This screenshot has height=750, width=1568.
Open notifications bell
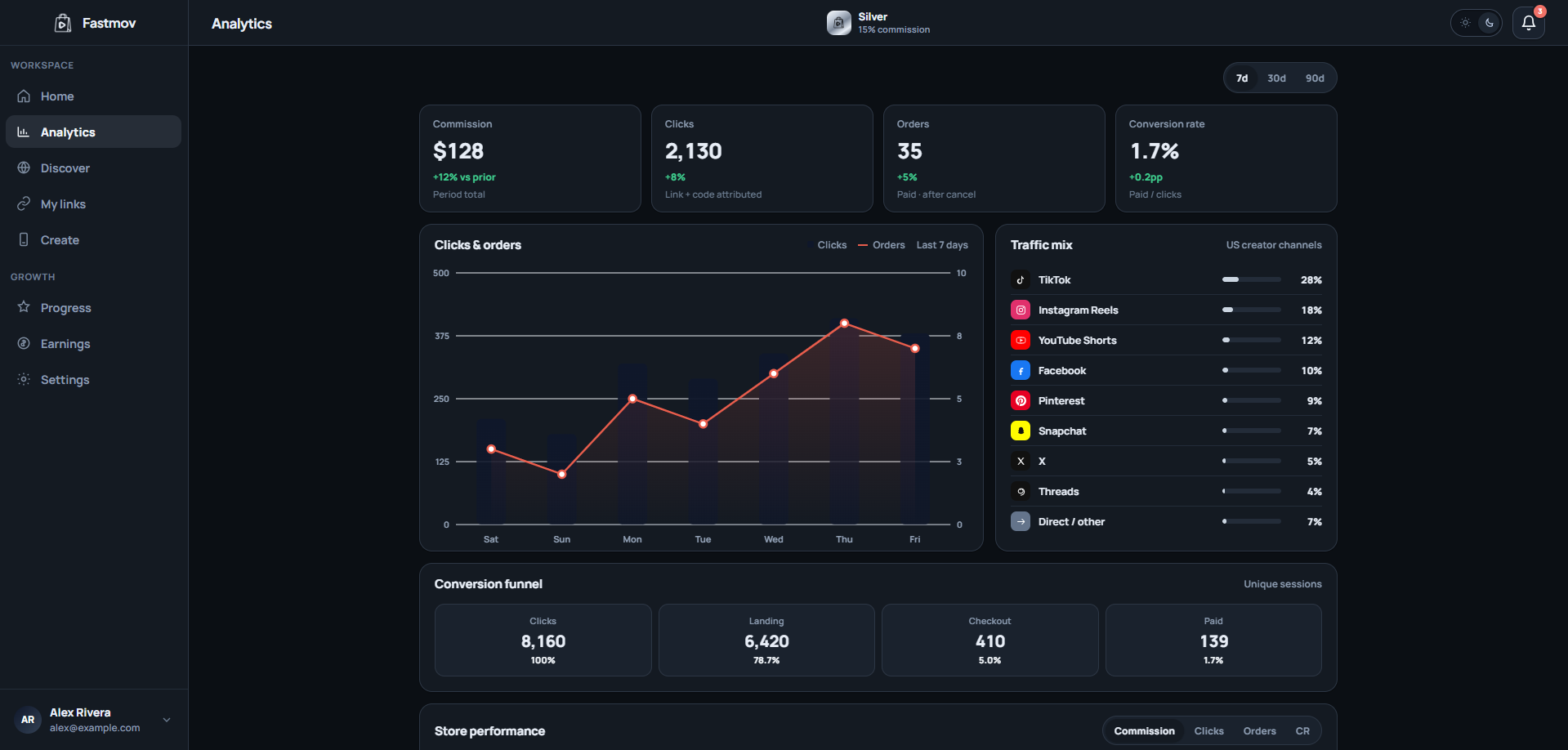click(1529, 23)
